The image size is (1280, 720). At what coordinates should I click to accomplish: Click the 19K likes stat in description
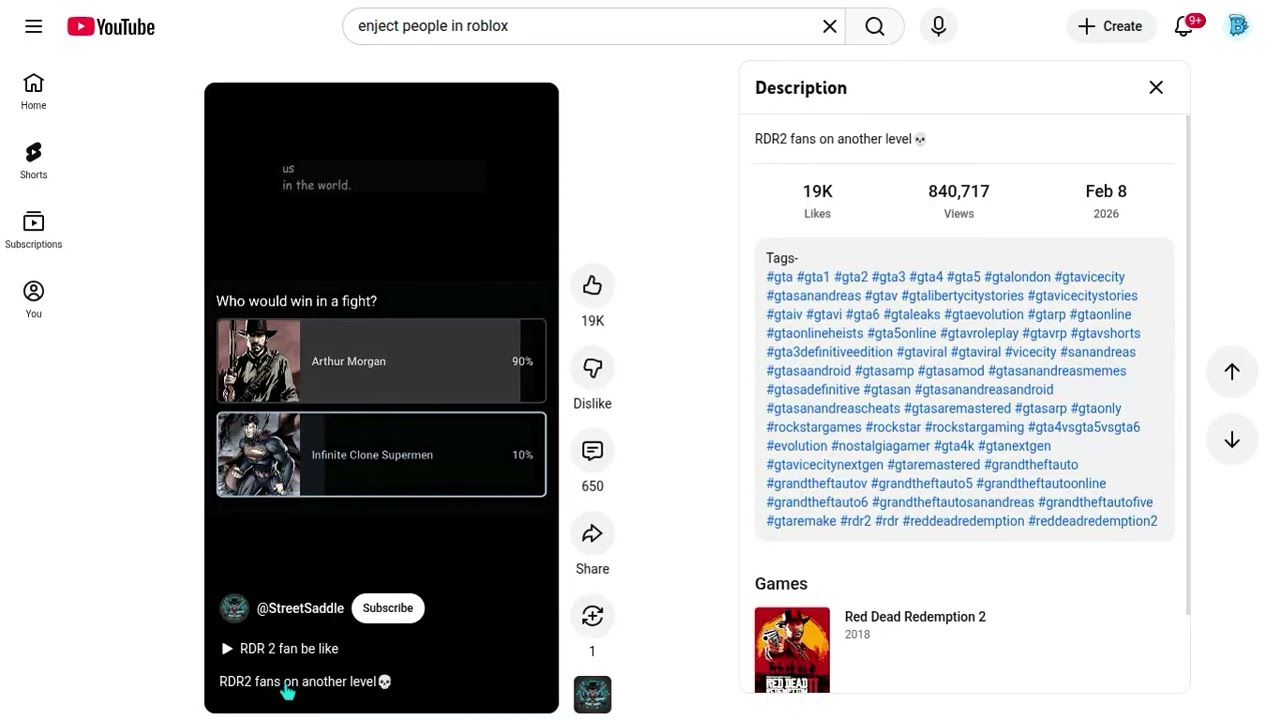[x=817, y=200]
